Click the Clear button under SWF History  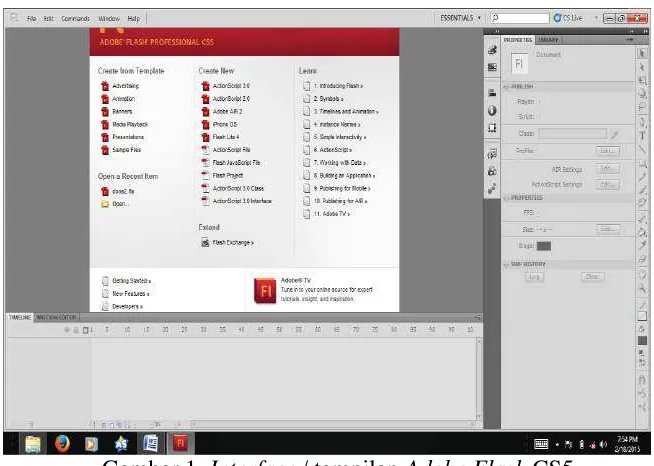tap(592, 277)
